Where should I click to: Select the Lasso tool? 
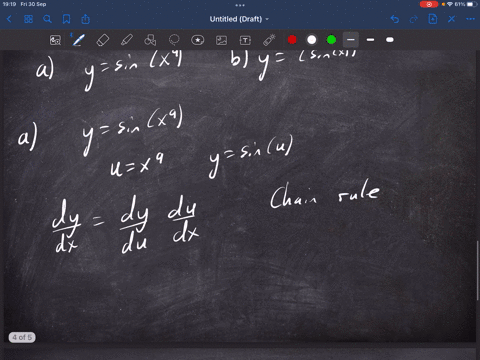click(x=174, y=40)
